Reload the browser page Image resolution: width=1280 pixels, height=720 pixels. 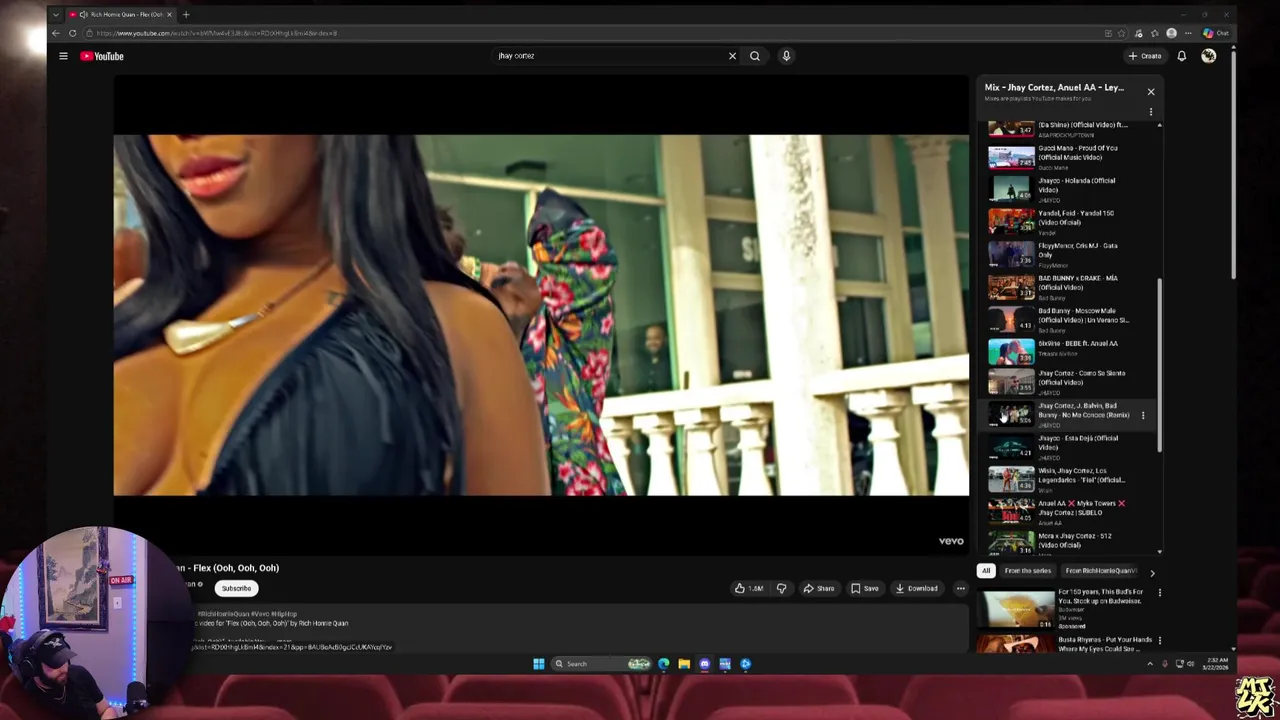(72, 33)
